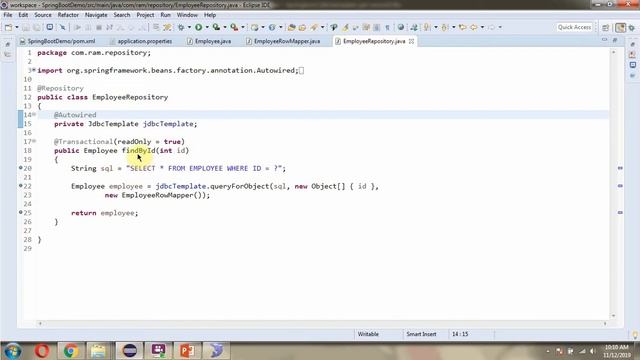The width and height of the screenshot is (640, 360).
Task: Click the marker on line 22 gutter
Action: [20, 186]
